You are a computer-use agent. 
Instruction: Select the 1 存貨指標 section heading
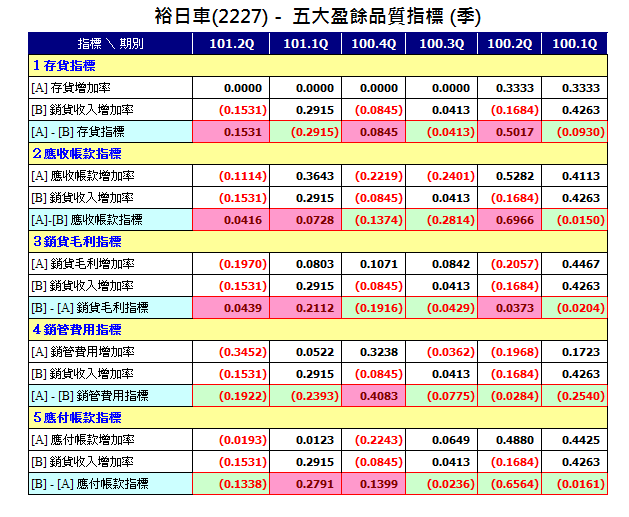(x=64, y=65)
